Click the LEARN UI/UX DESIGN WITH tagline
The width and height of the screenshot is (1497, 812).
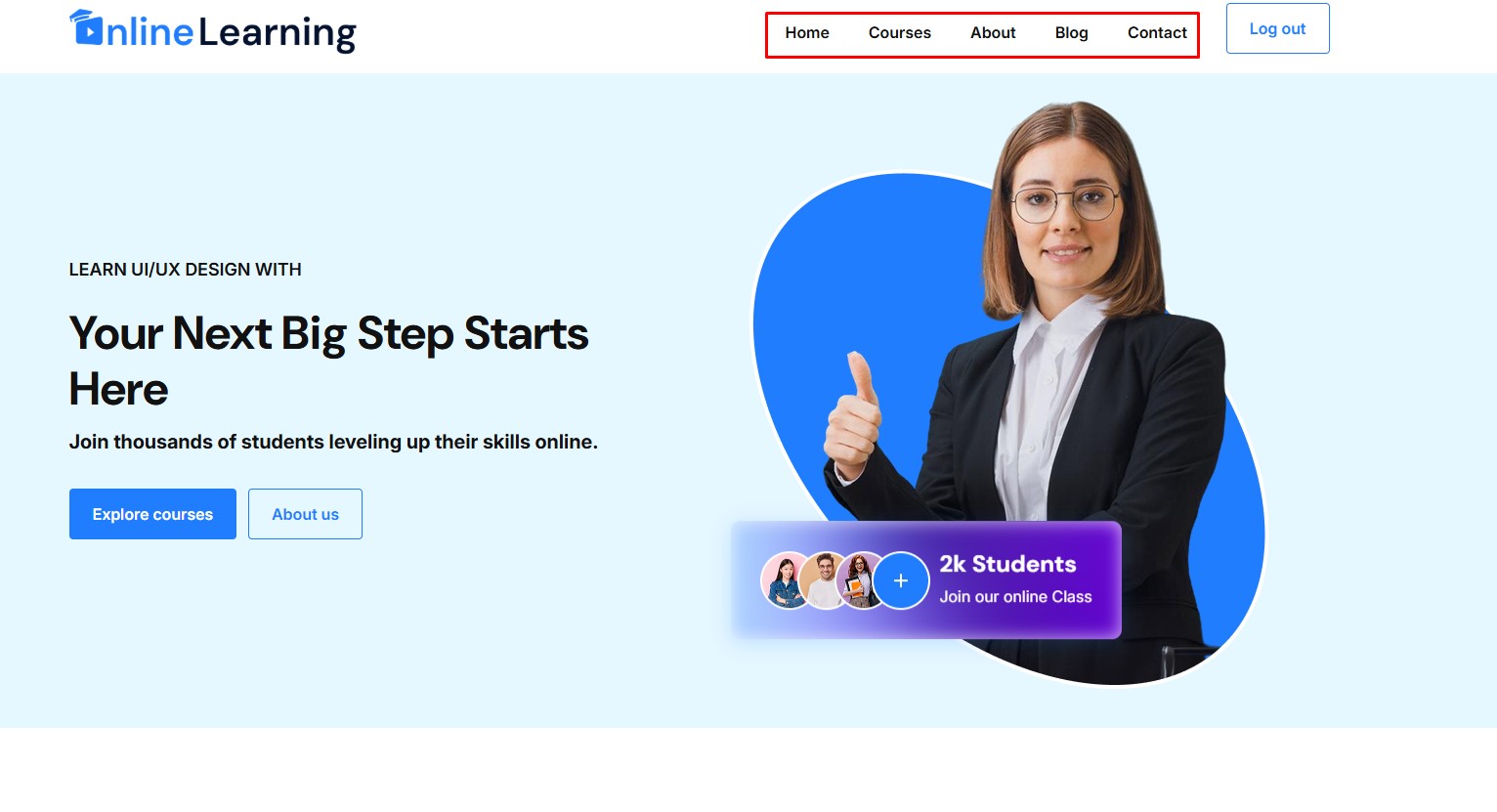pos(185,270)
